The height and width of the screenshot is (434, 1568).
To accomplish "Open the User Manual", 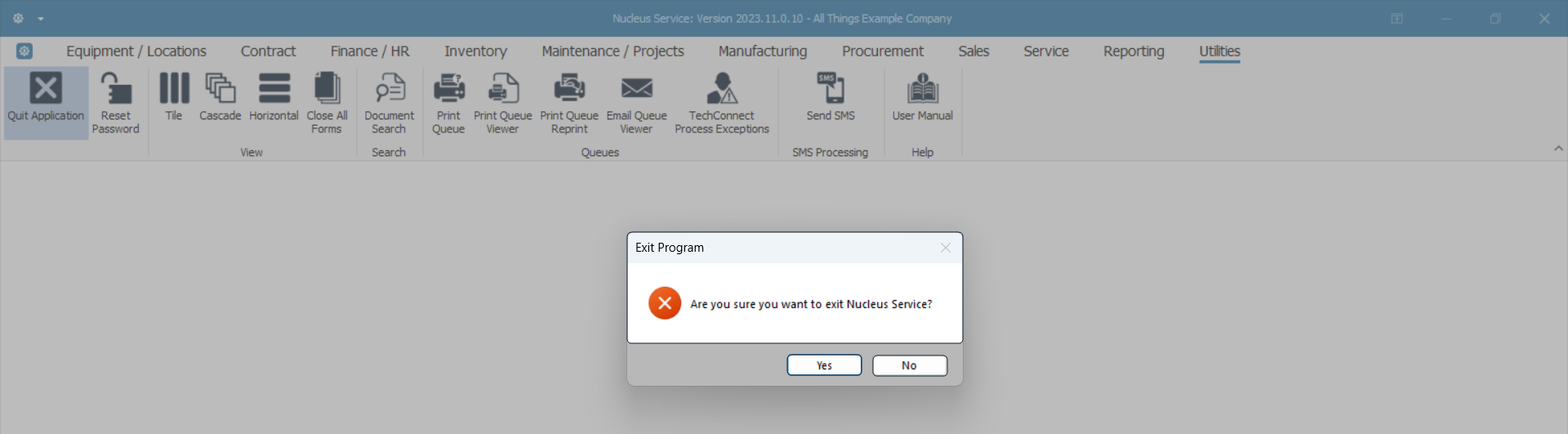I will [923, 90].
